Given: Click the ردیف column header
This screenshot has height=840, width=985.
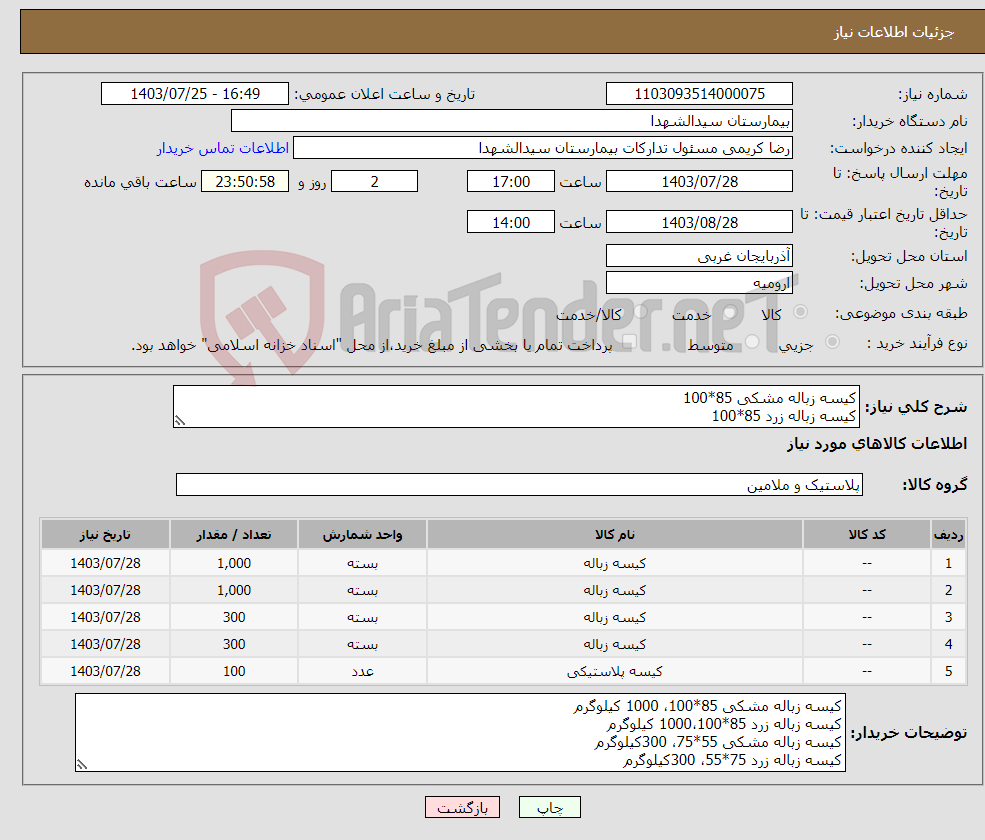Looking at the screenshot, I should [948, 534].
